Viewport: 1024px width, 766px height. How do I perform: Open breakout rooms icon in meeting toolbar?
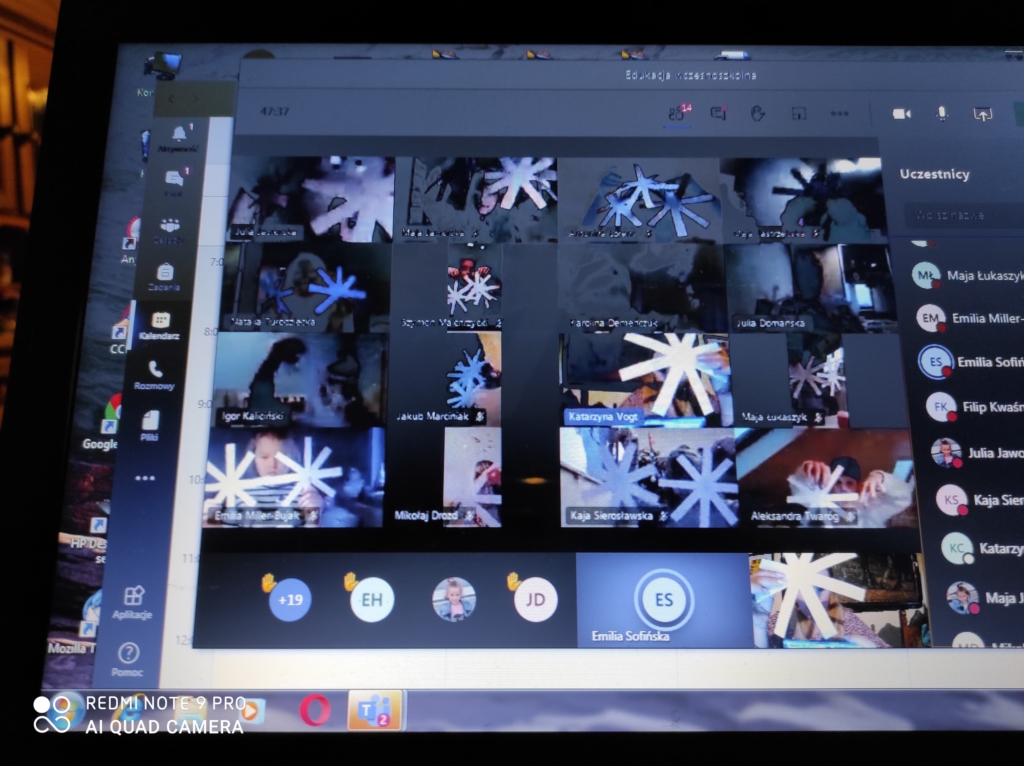pyautogui.click(x=798, y=114)
